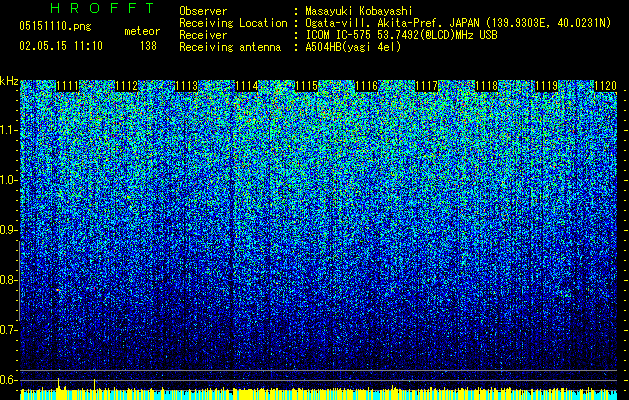Click the 0.8 kHz axis label

pyautogui.click(x=8, y=280)
